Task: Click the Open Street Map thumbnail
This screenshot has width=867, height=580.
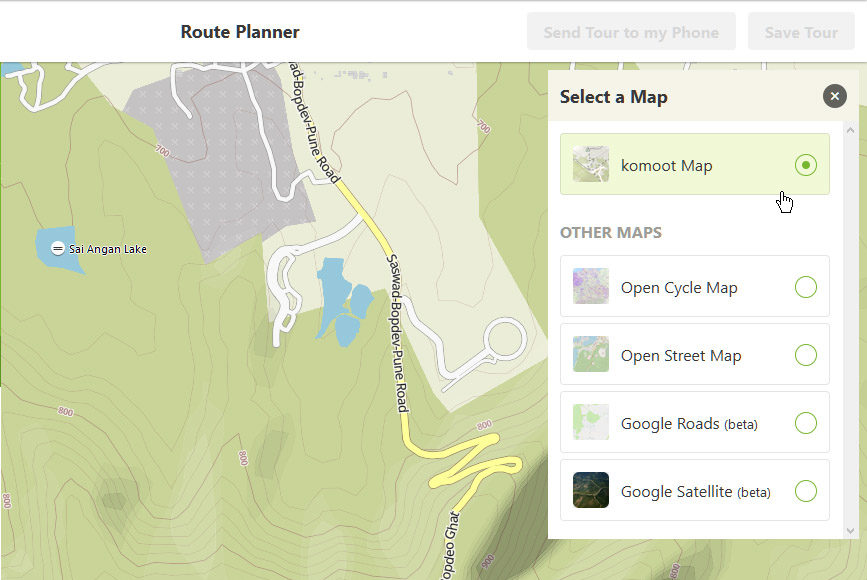Action: (591, 355)
